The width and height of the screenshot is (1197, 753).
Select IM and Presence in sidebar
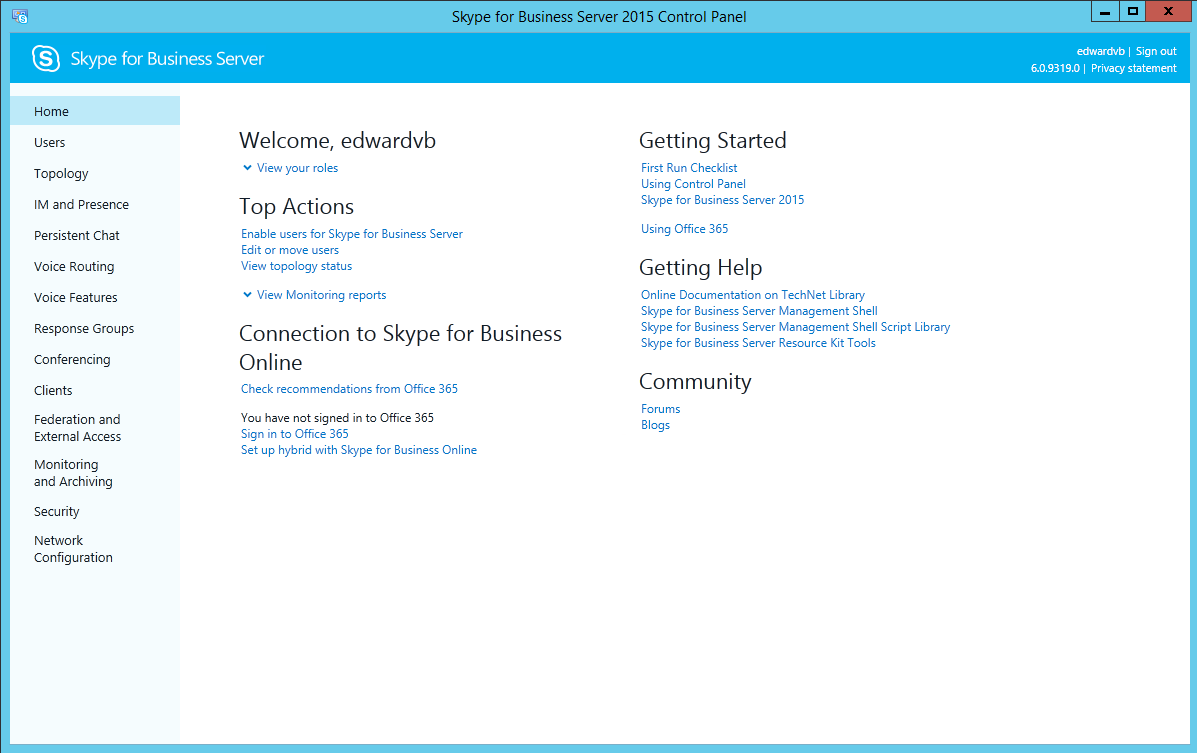(x=82, y=205)
